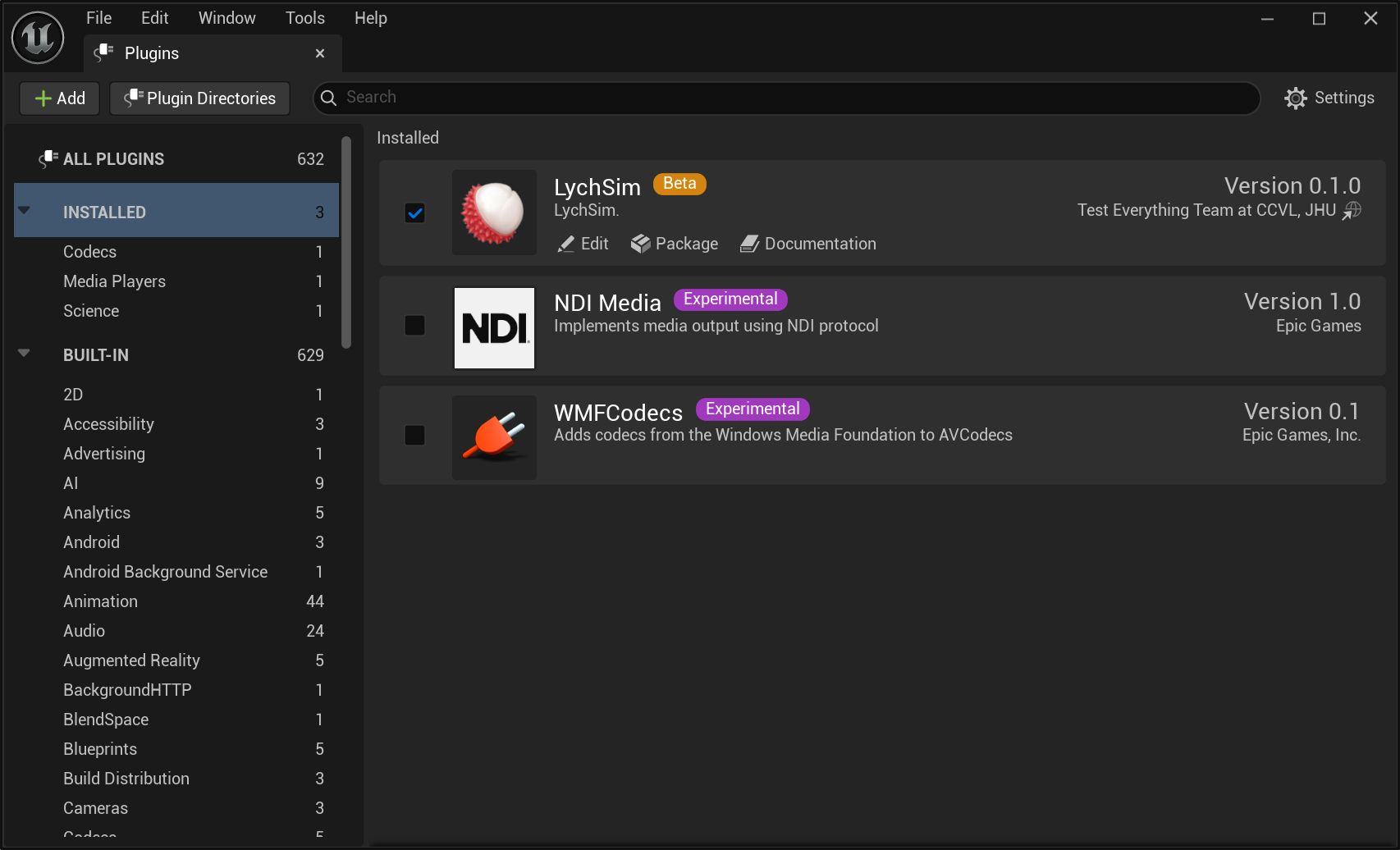1400x850 pixels.
Task: Click the NDI Media plugin title
Action: 607,303
